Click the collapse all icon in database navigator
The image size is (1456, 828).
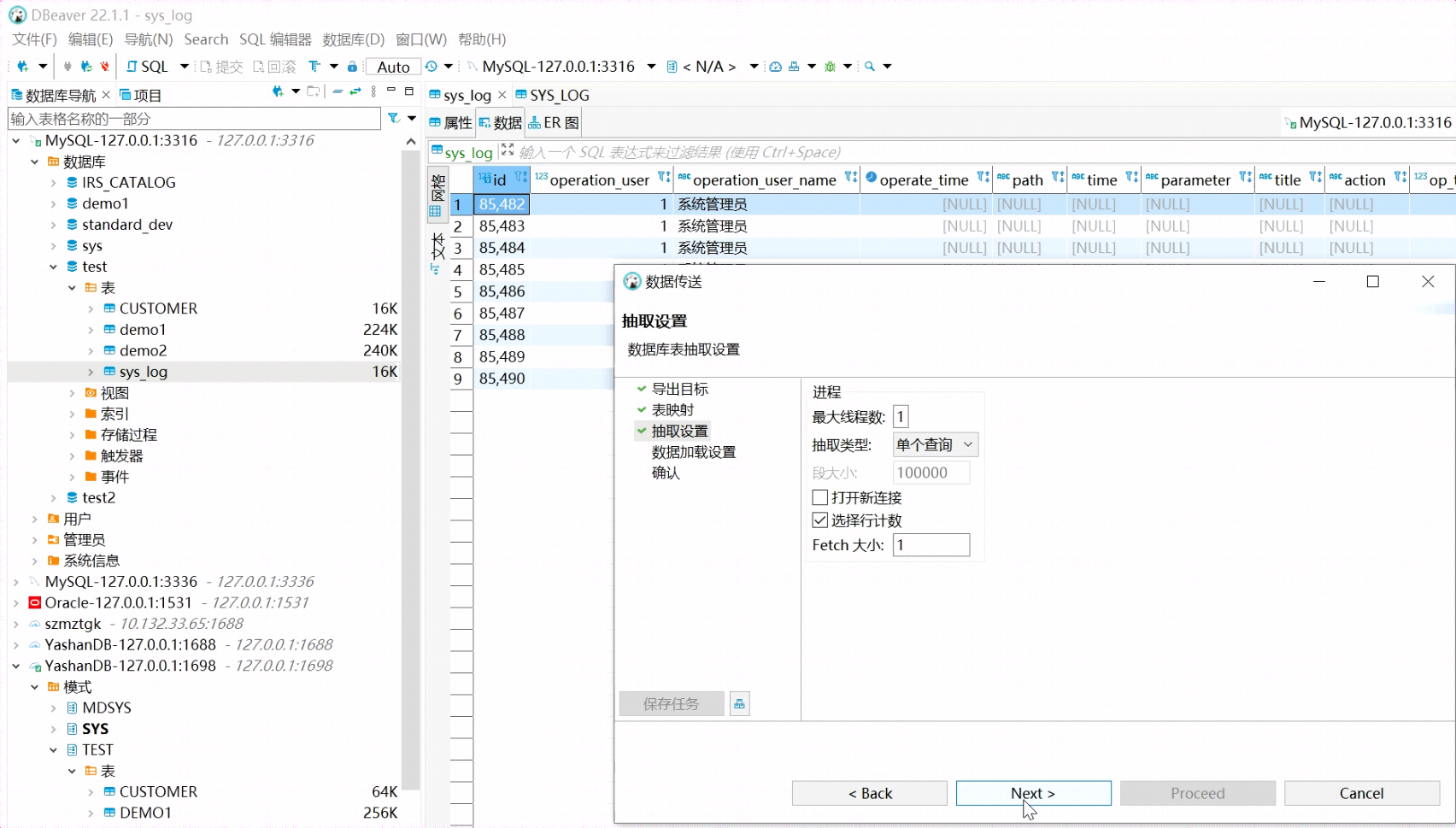tap(338, 91)
